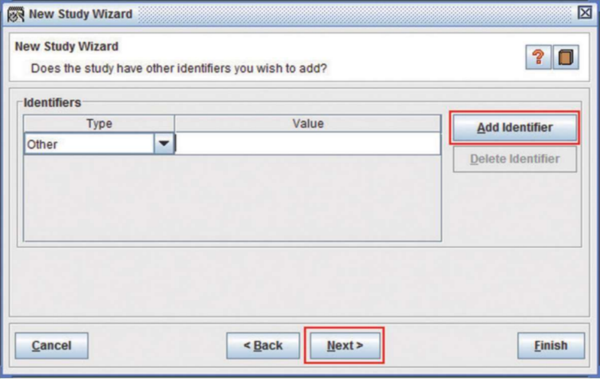Viewport: 600px width, 379px height.
Task: Select the 'Other' type combo box
Action: (x=99, y=144)
